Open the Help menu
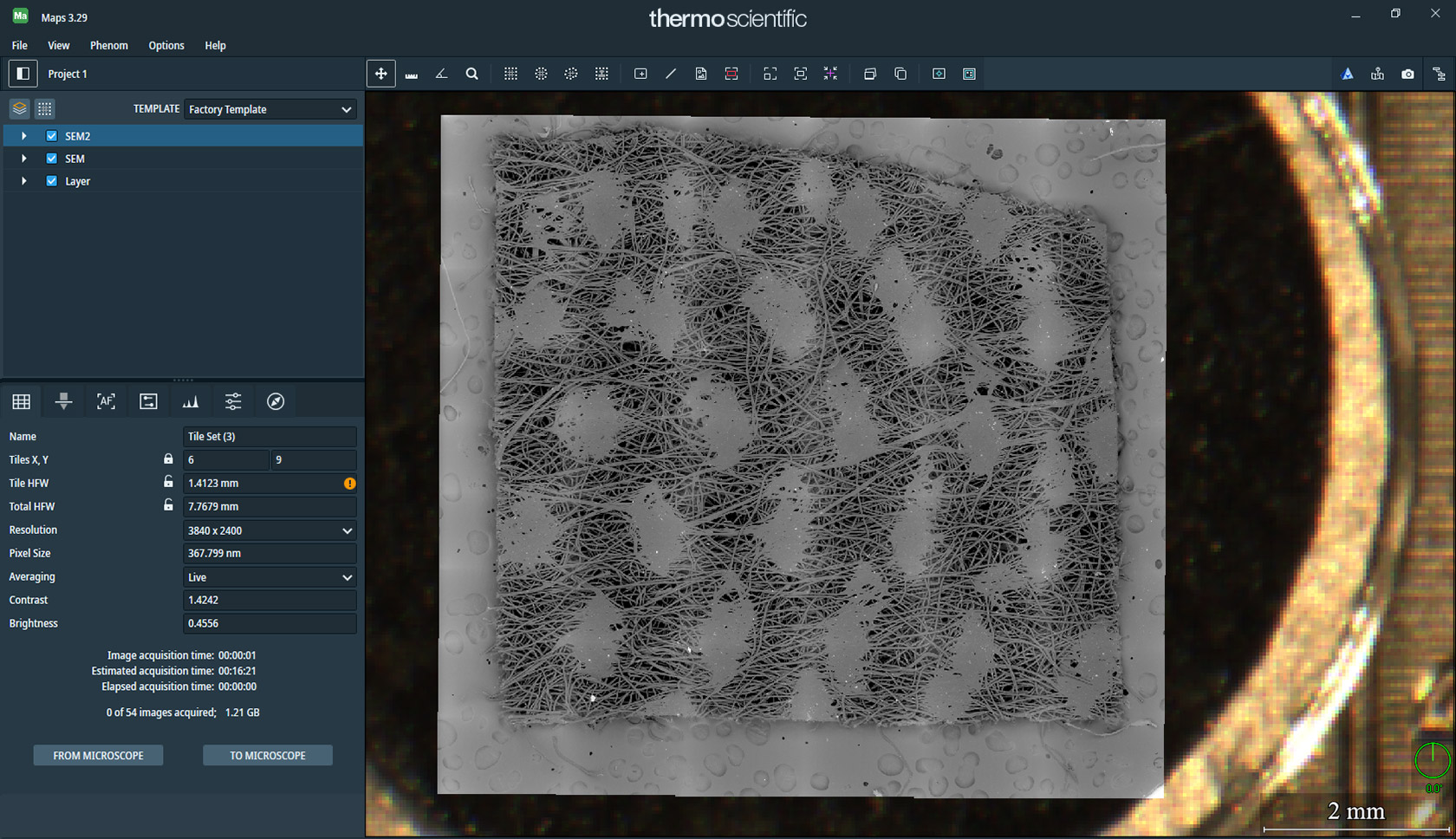The image size is (1456, 839). (215, 45)
